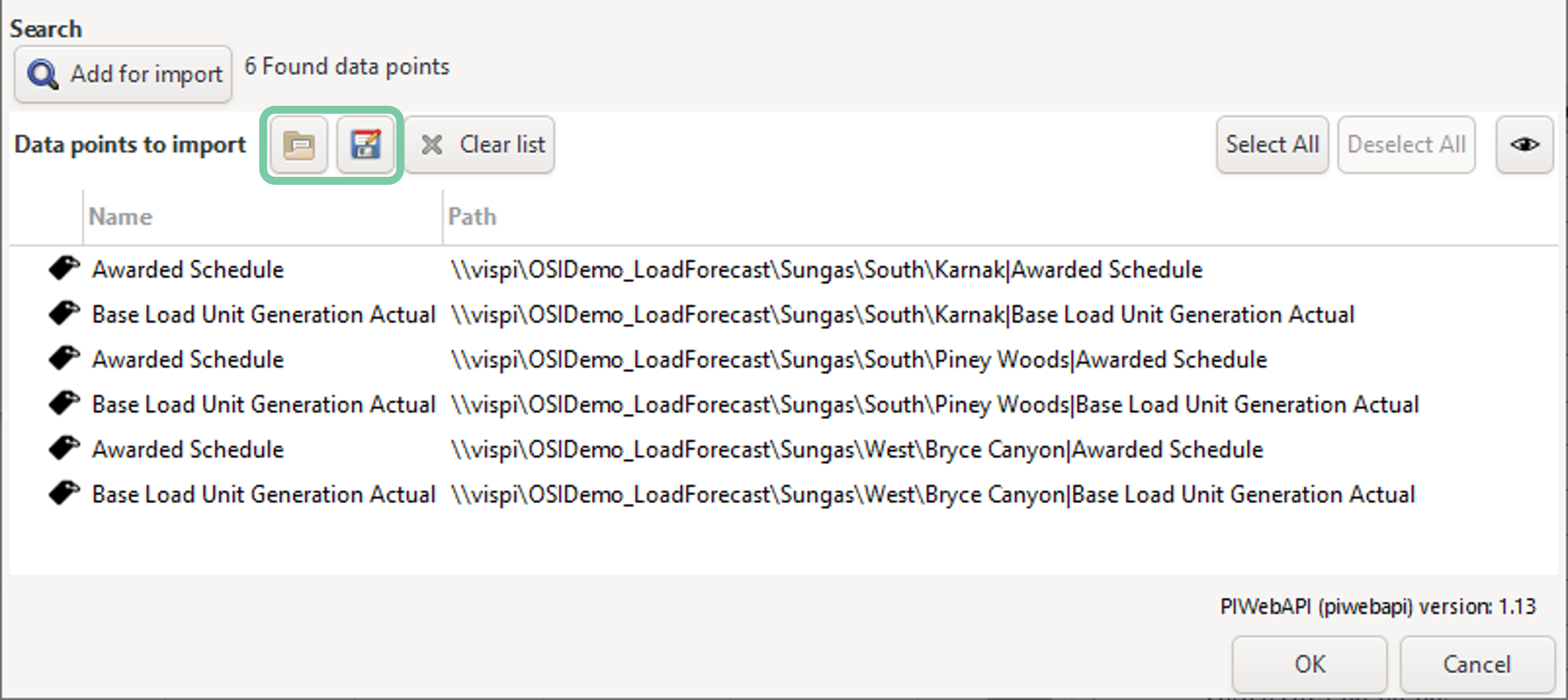Toggle the eye visibility button

[1524, 145]
